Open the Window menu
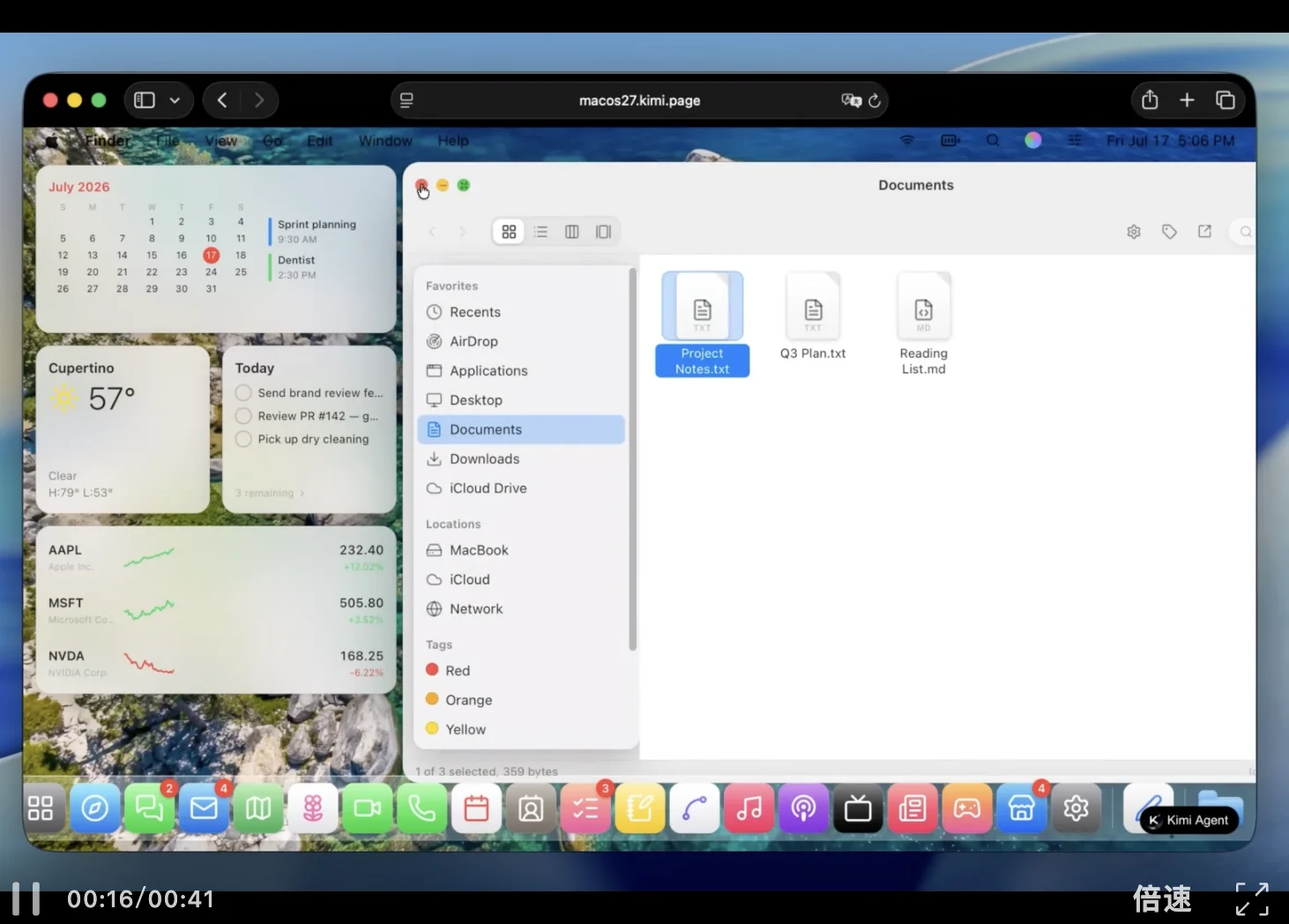 coord(385,141)
